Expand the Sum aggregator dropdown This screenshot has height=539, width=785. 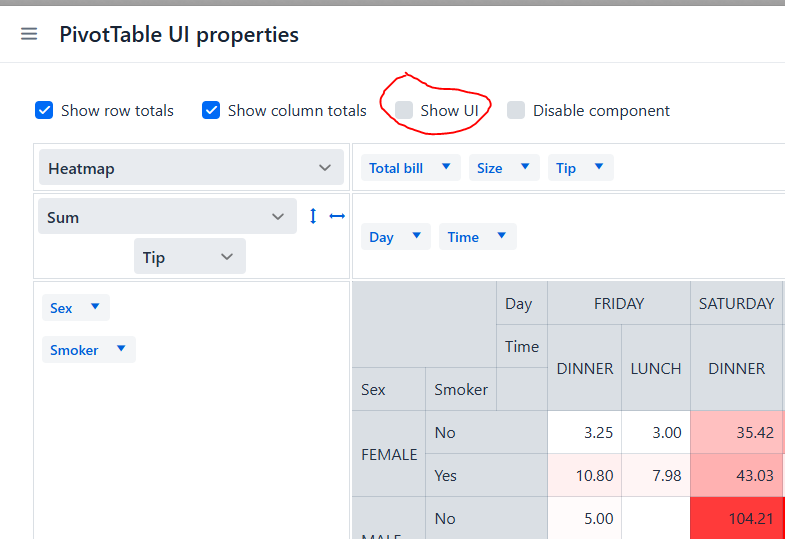167,217
